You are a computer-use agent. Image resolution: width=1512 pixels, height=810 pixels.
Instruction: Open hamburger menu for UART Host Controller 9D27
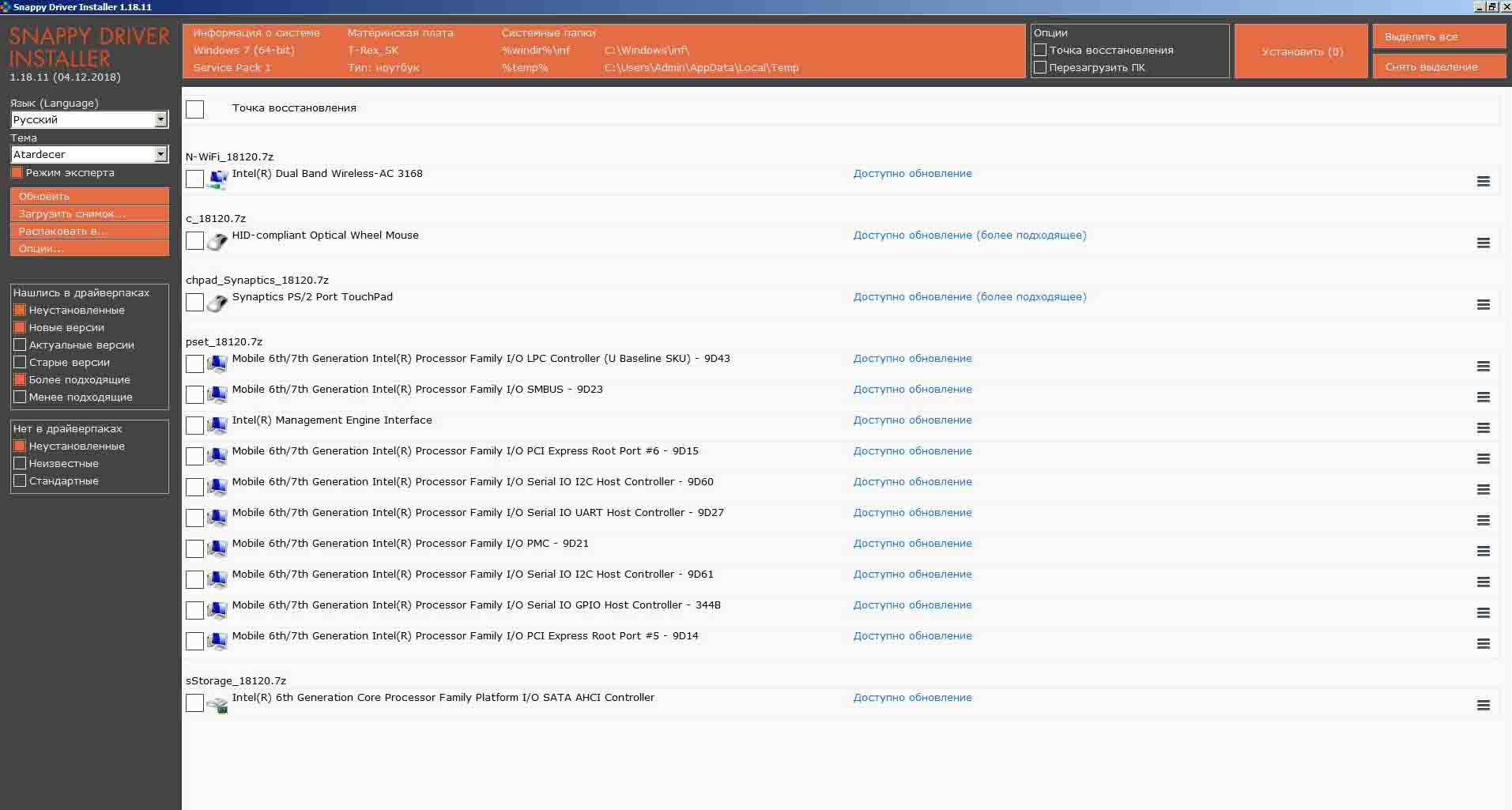click(1483, 521)
